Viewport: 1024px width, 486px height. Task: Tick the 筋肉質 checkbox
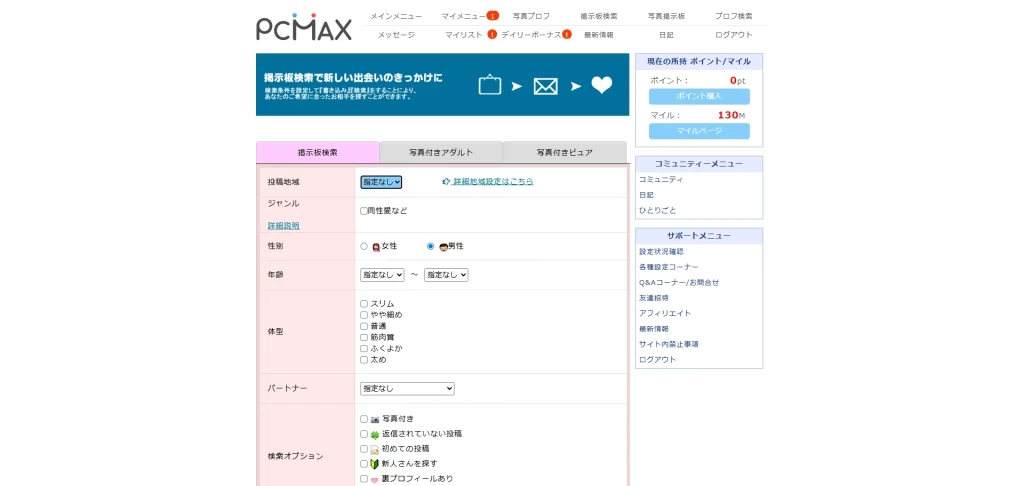click(x=364, y=337)
